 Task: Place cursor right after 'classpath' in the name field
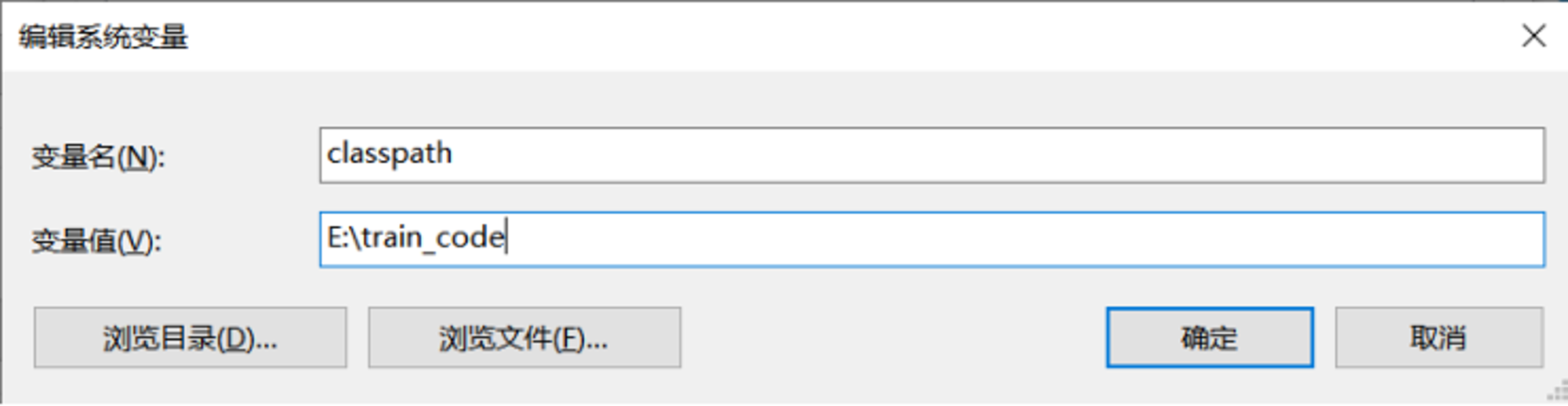point(454,154)
